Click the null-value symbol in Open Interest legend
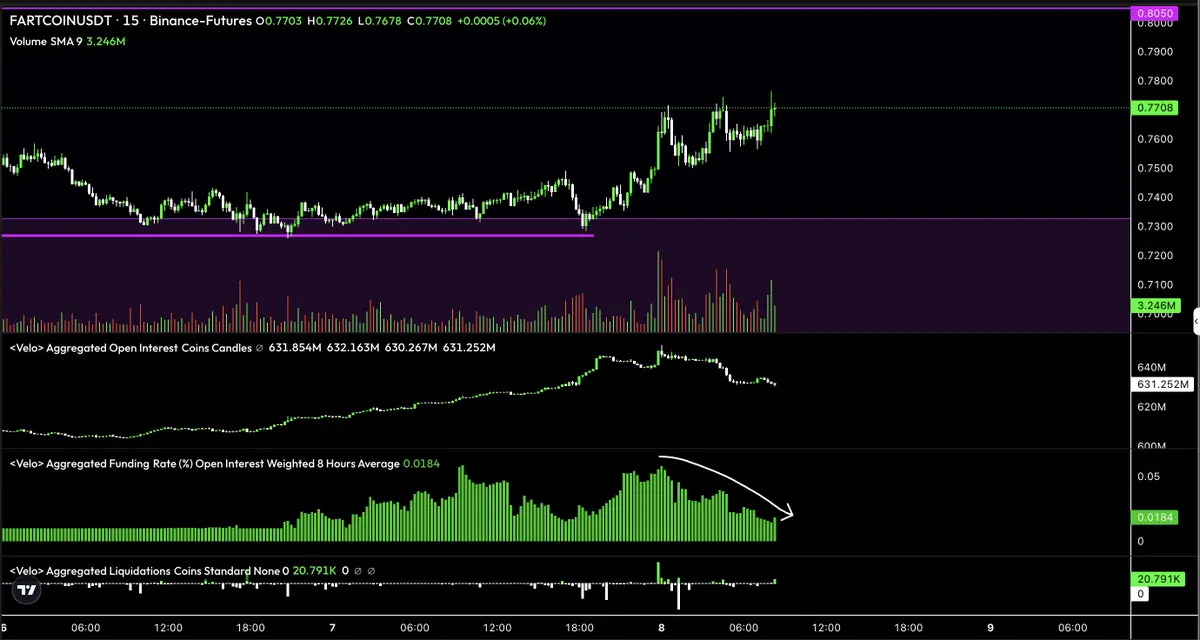Screen dimensions: 1200x640 pyautogui.click(x=259, y=348)
